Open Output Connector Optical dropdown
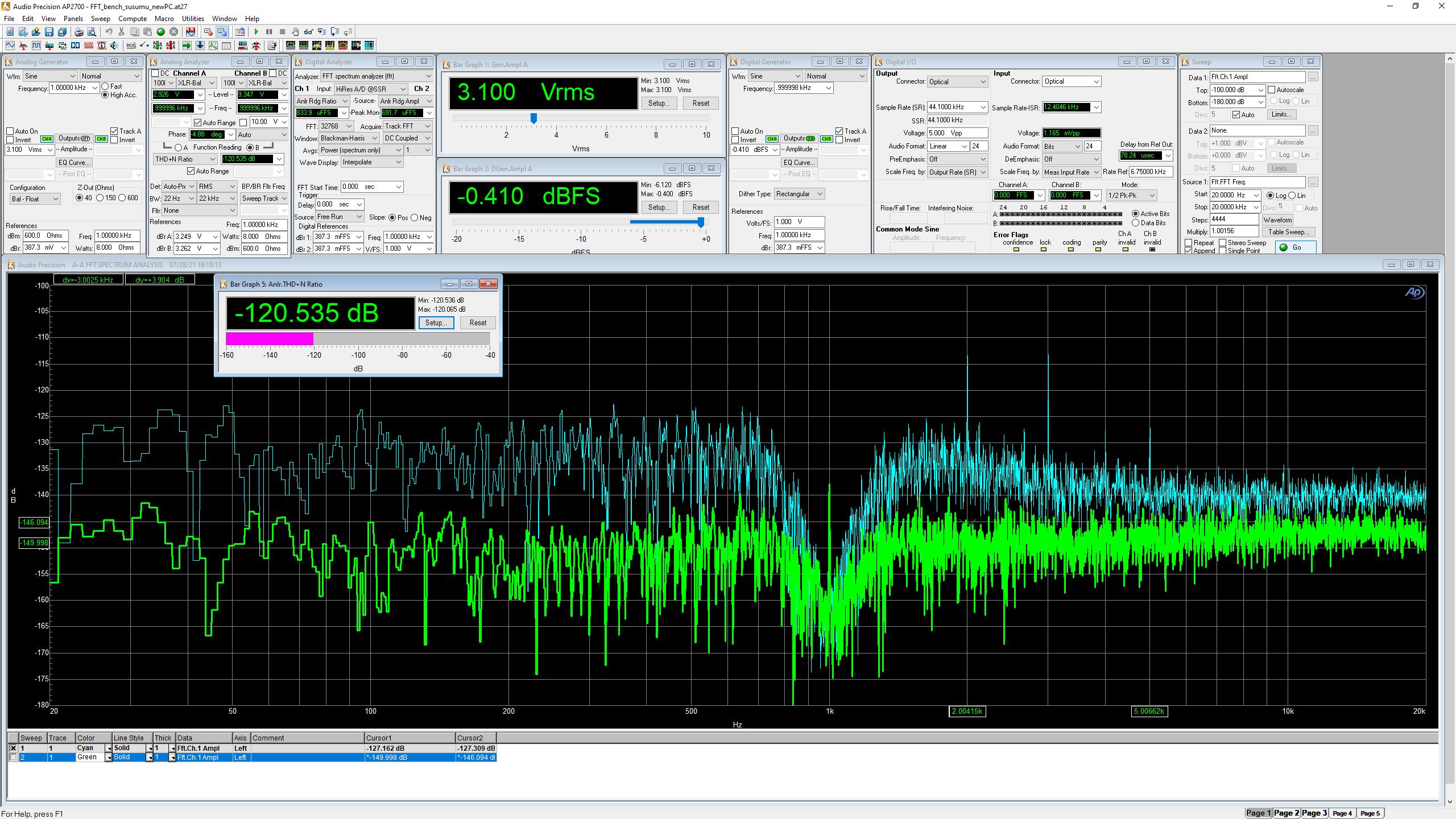The image size is (1456, 819). coord(957,82)
